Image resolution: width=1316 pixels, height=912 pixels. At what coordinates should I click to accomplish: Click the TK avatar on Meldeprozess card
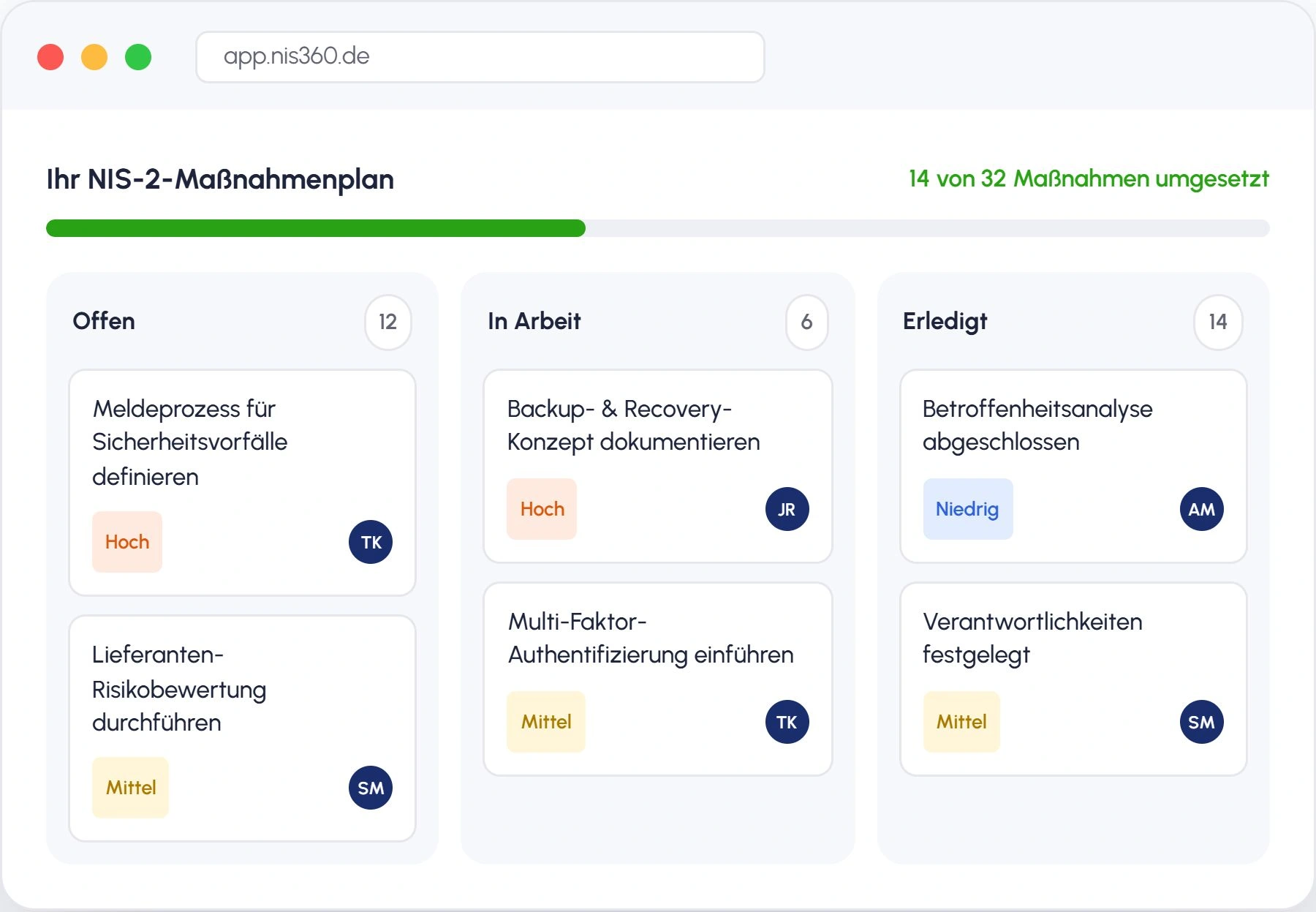point(371,542)
